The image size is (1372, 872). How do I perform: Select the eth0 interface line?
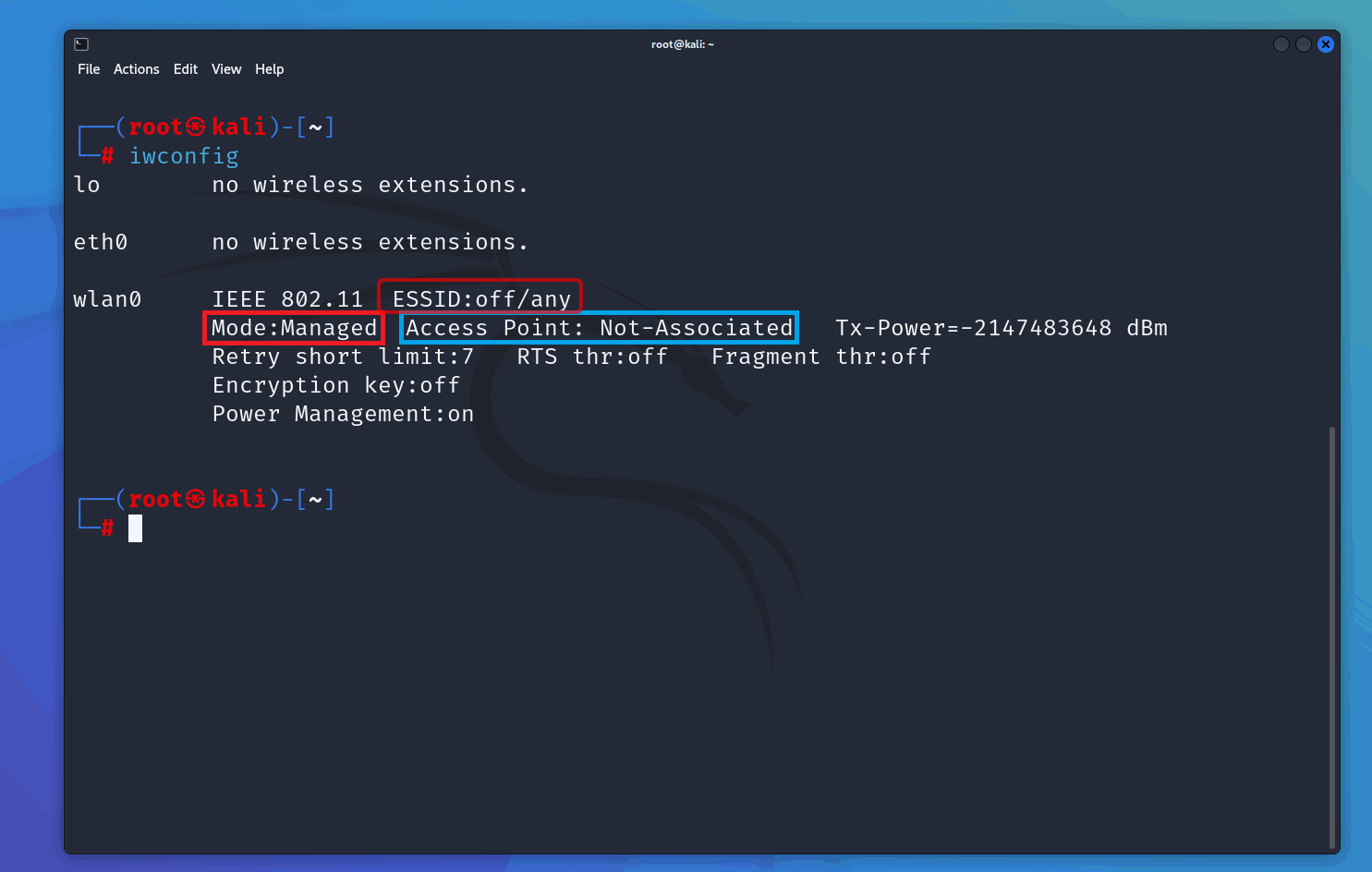click(101, 241)
